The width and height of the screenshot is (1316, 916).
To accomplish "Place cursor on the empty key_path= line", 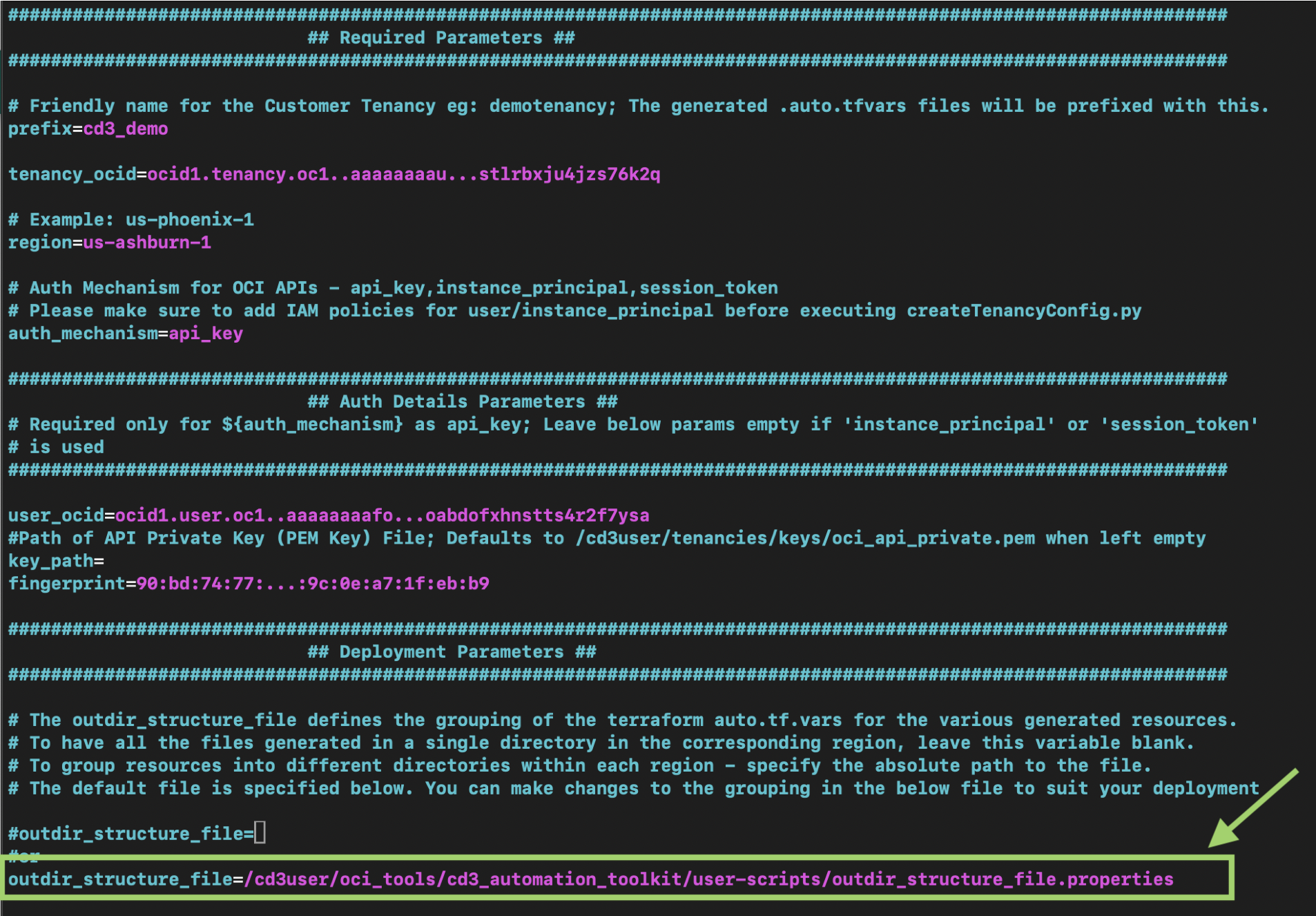I will 55,562.
